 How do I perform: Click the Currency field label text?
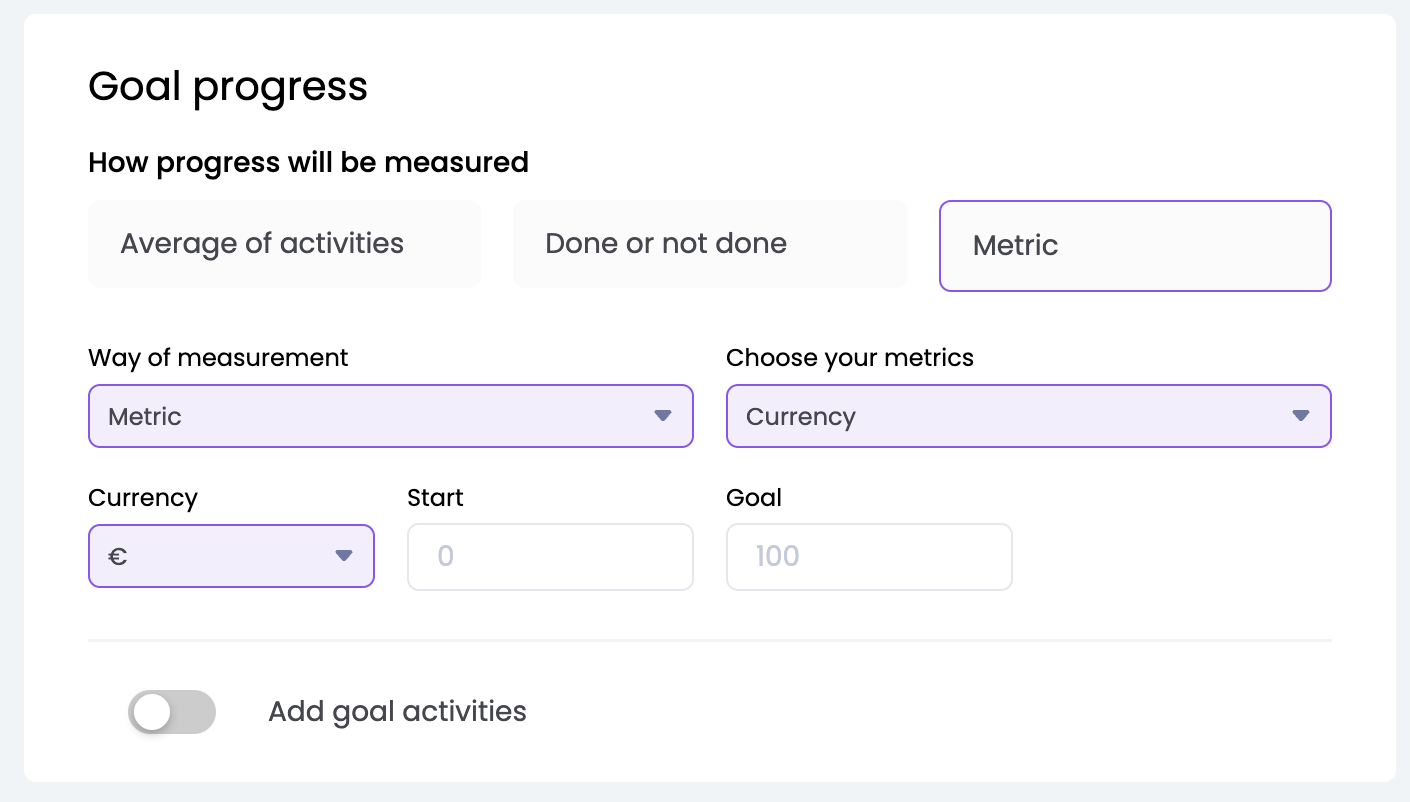143,498
